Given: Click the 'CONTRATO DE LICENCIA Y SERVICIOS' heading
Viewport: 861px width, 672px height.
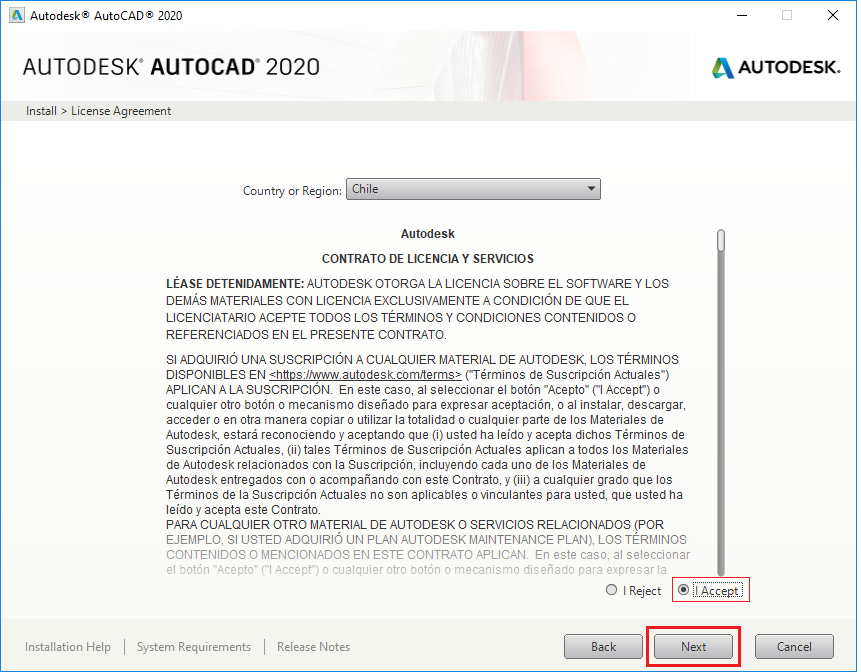Looking at the screenshot, I should coord(428,259).
